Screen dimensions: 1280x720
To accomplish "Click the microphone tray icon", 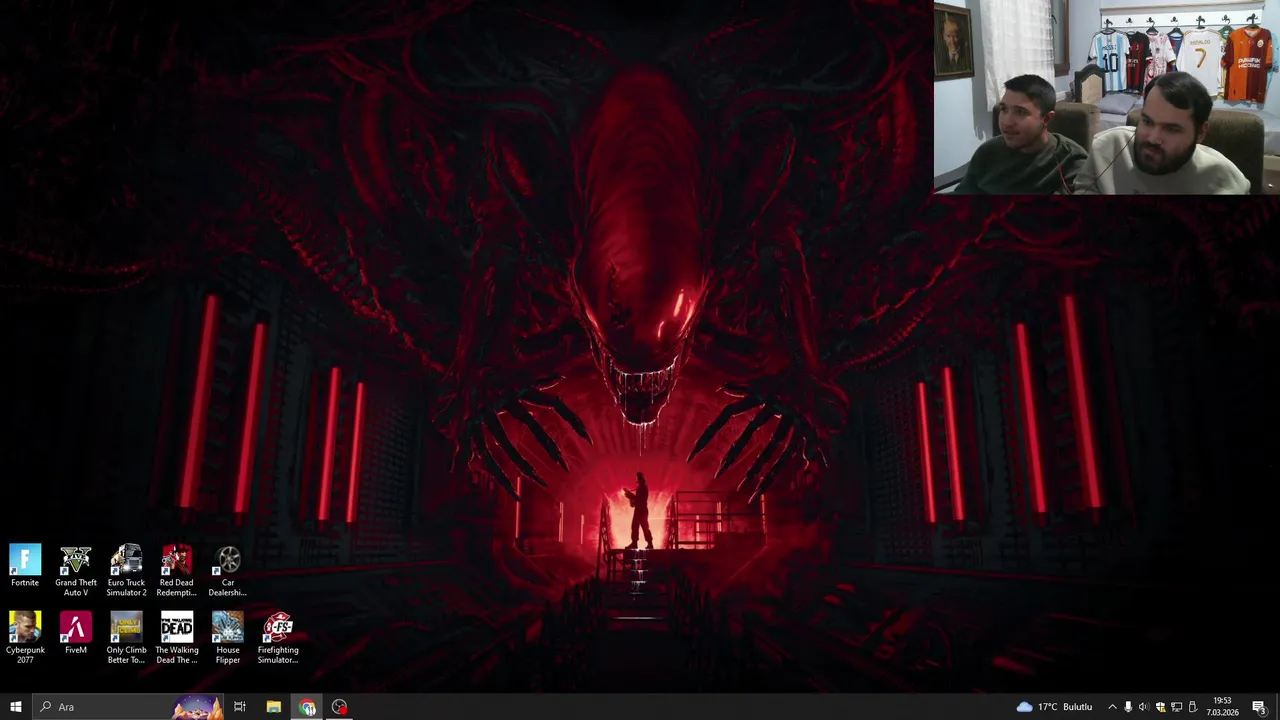I will click(x=1128, y=707).
